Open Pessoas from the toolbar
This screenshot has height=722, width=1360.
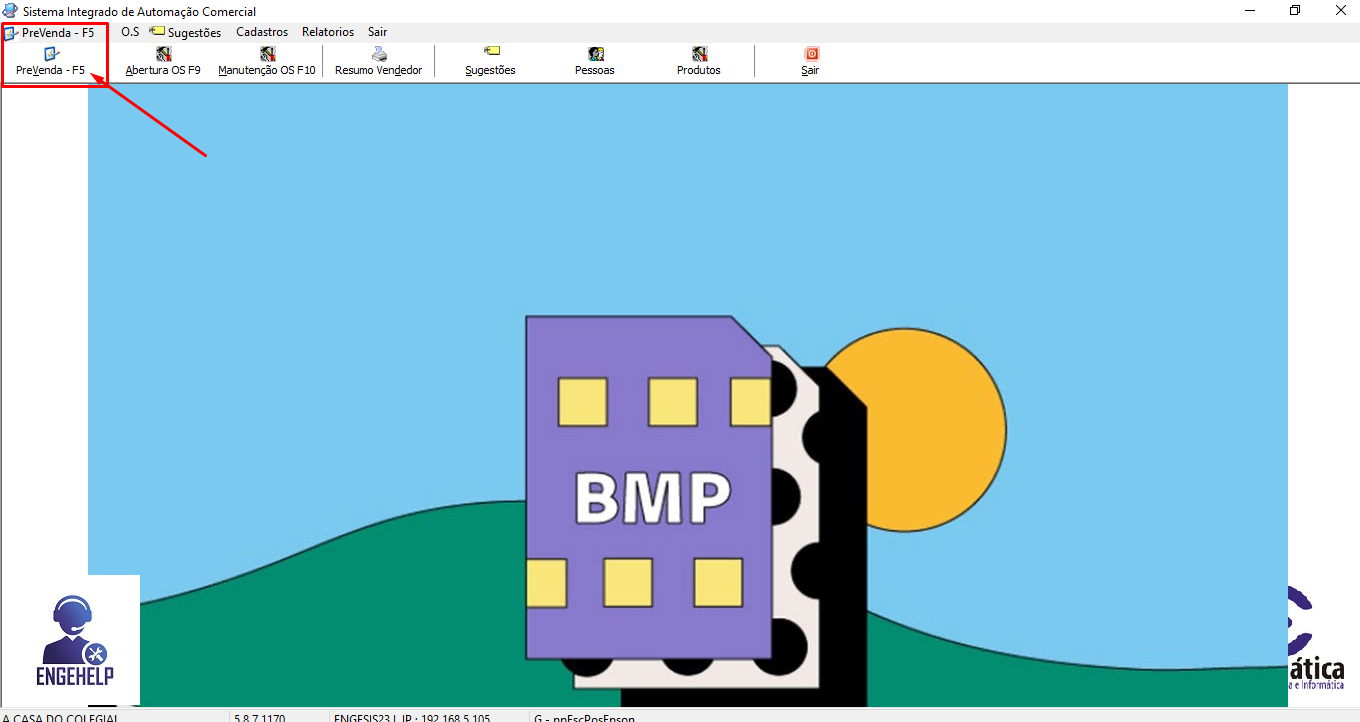tap(595, 62)
